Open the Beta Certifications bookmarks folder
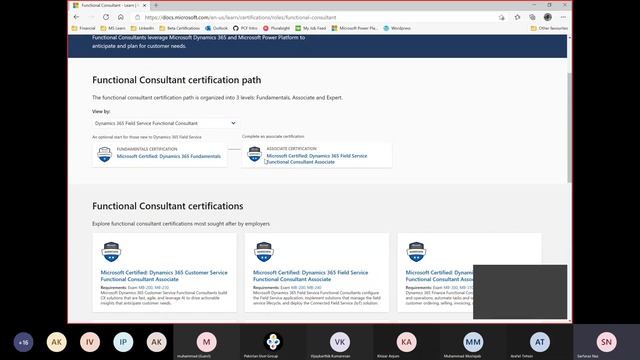 click(x=180, y=28)
